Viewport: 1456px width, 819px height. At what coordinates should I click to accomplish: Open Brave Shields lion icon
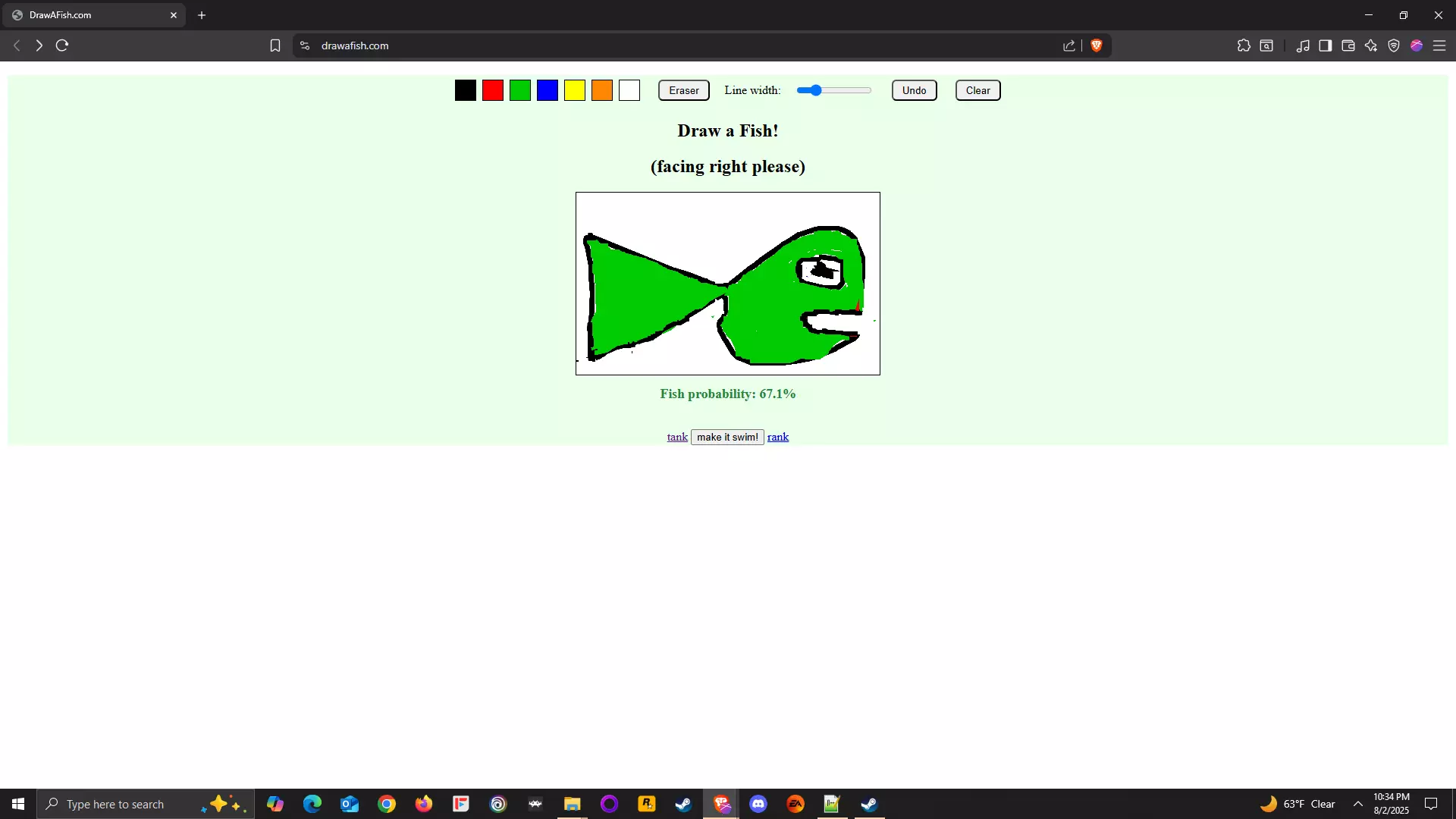1097,45
